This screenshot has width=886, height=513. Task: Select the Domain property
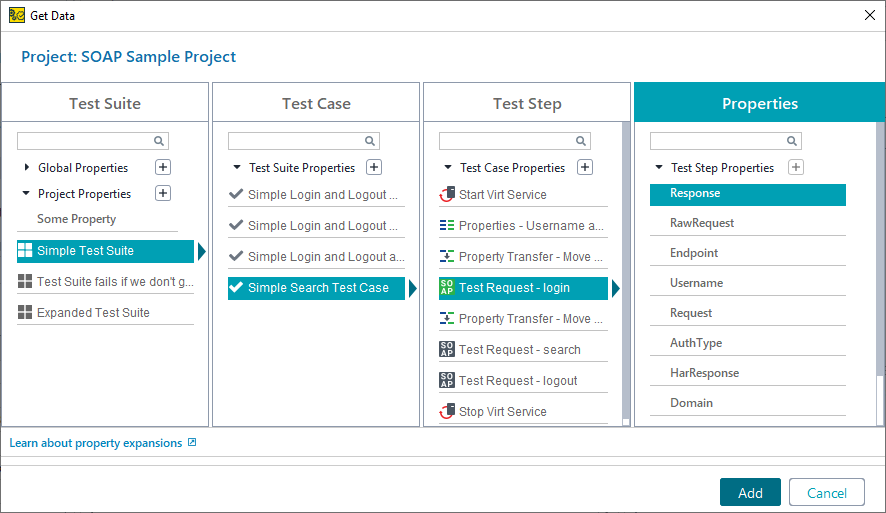[748, 402]
